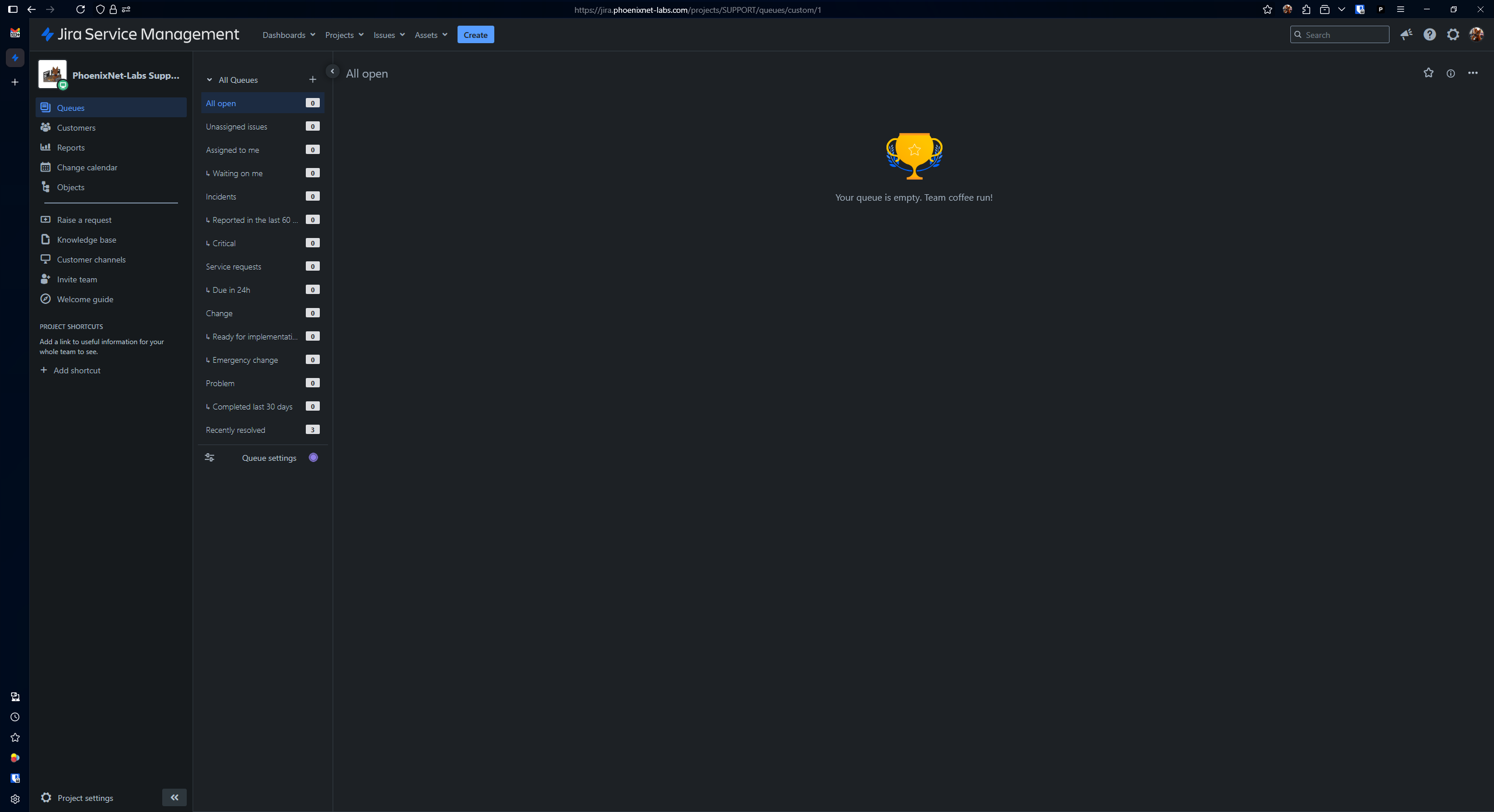Add a new queue with plus icon
The image size is (1494, 812).
tap(312, 79)
